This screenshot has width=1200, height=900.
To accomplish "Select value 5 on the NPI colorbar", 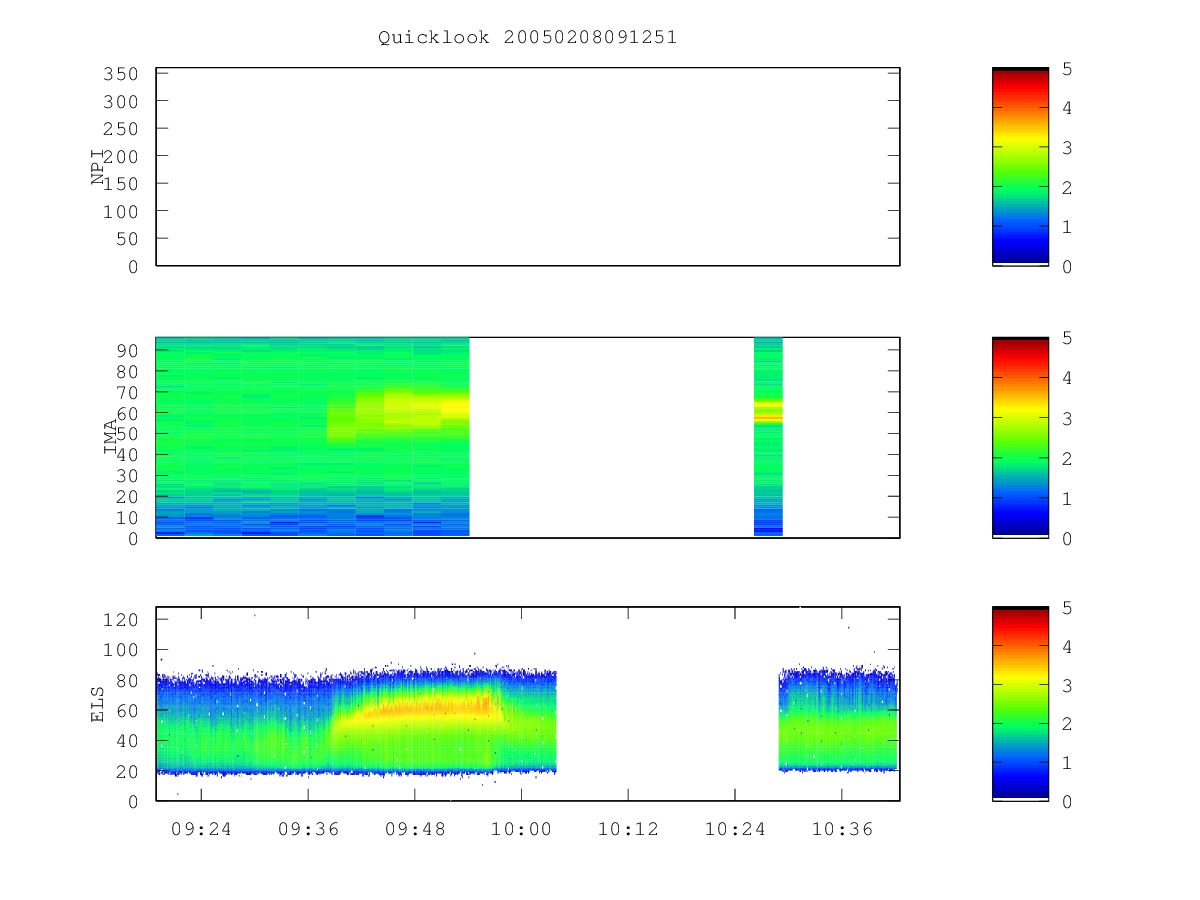I will 1067,69.
